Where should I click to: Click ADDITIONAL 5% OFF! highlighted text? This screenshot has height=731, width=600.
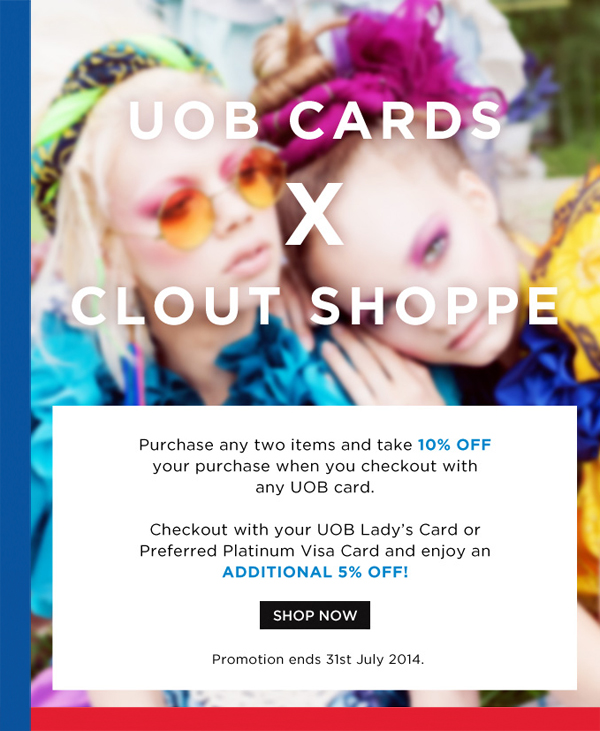pyautogui.click(x=315, y=572)
